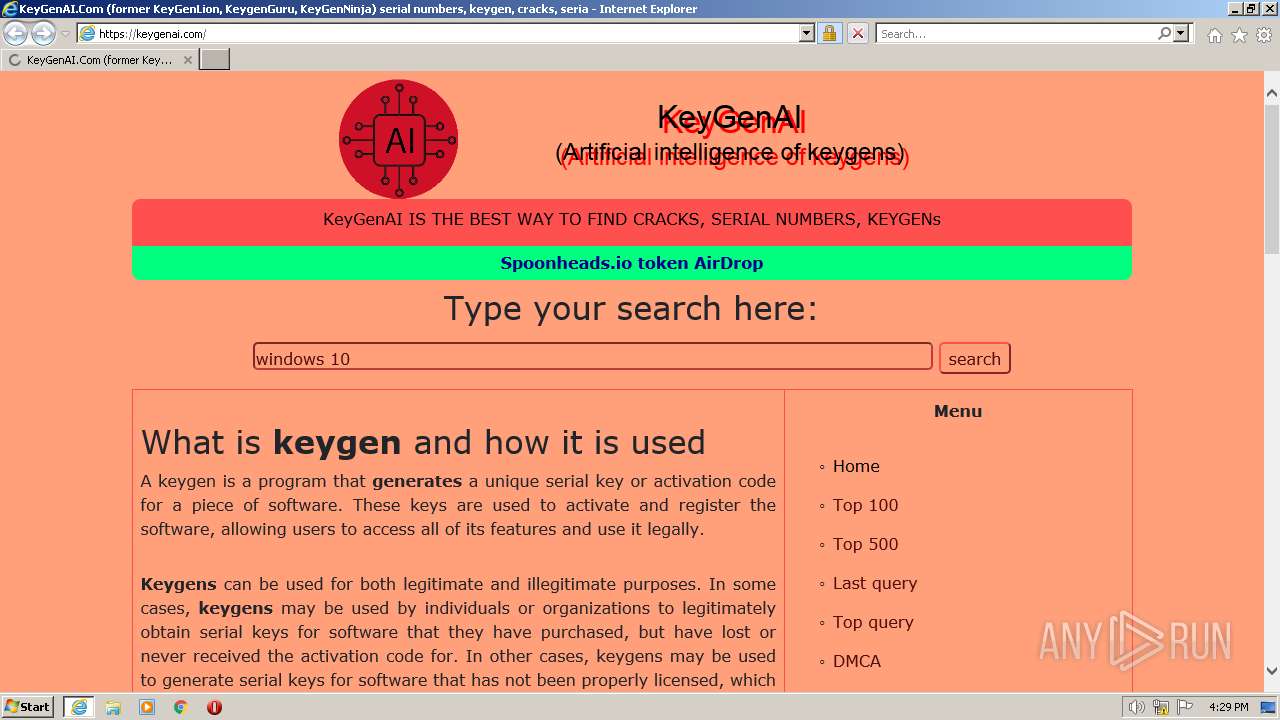
Task: Click the Menu heading text
Action: click(x=958, y=411)
